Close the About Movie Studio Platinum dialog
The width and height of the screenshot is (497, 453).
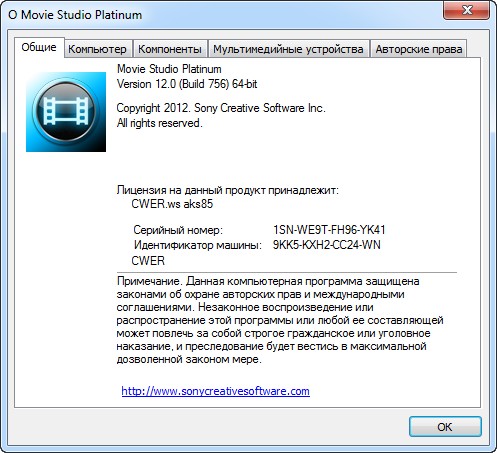coord(466,10)
